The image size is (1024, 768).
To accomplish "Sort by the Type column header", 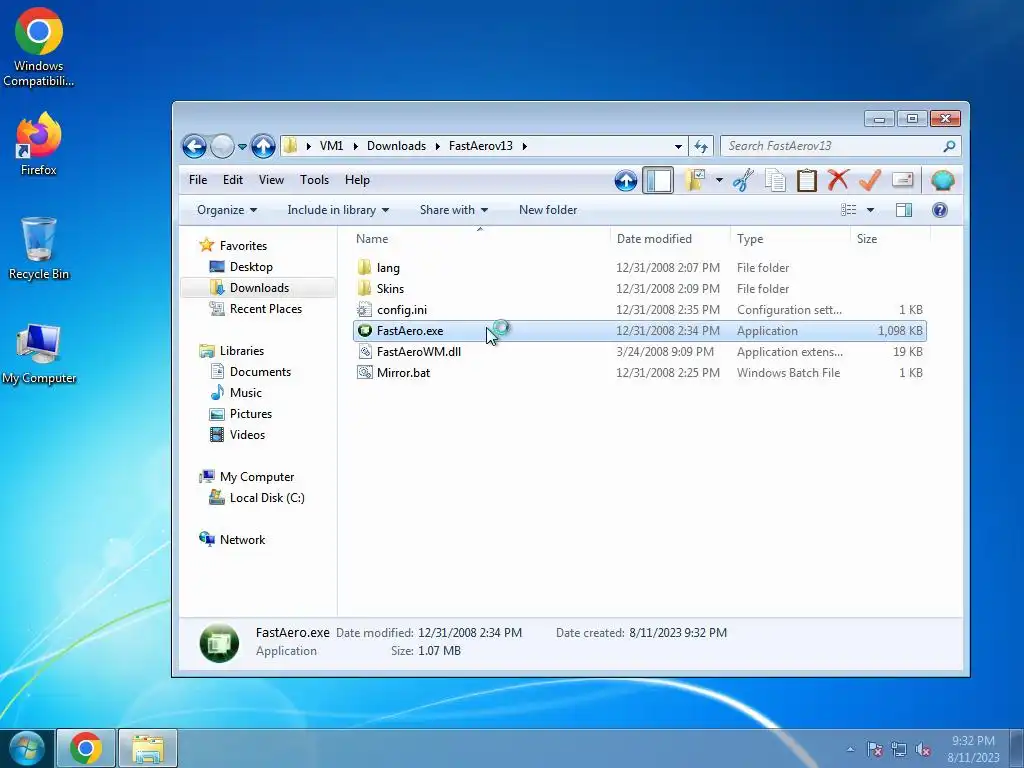I will (791, 239).
